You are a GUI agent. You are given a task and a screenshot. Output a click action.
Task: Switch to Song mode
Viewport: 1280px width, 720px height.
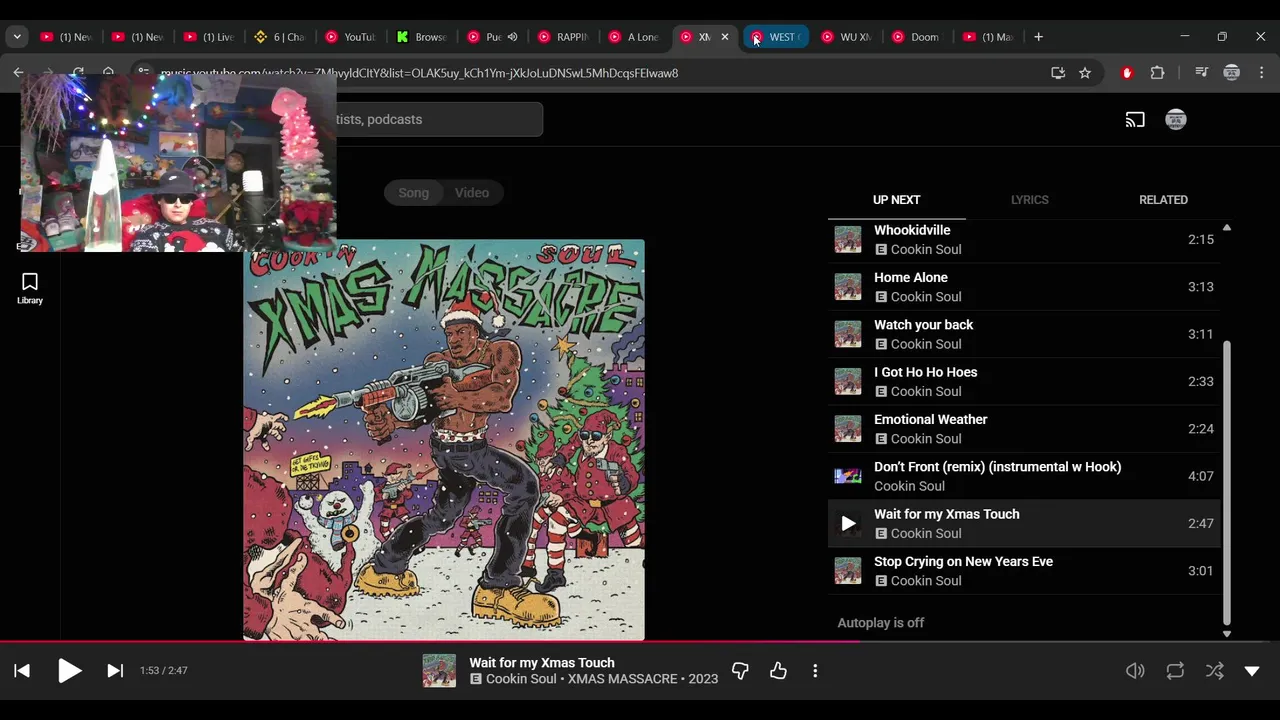click(413, 193)
